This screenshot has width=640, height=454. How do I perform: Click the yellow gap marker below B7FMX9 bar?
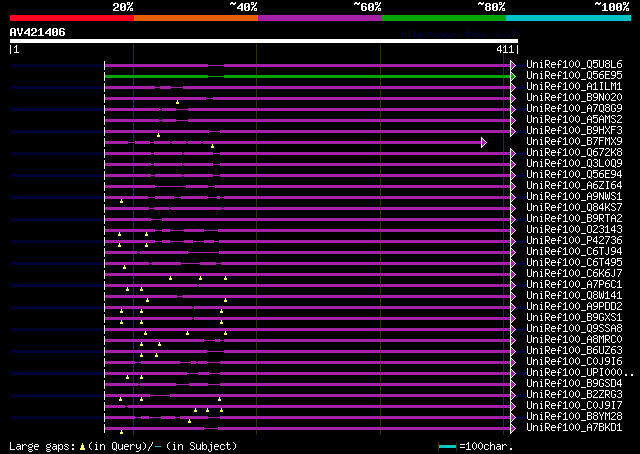tap(212, 146)
